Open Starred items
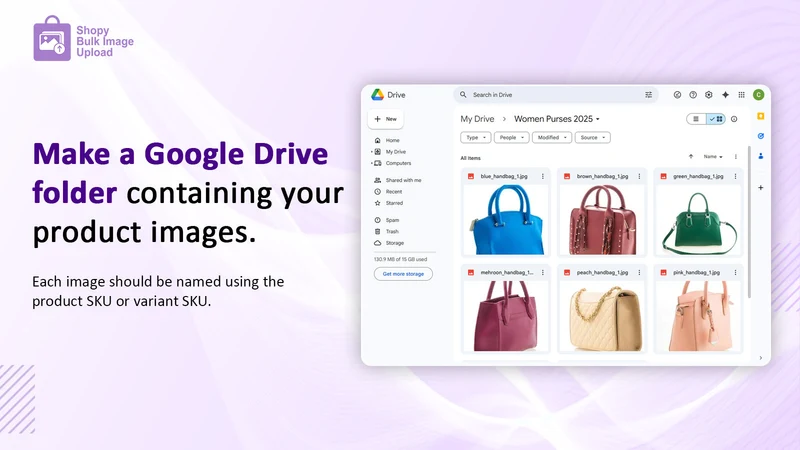 point(394,203)
